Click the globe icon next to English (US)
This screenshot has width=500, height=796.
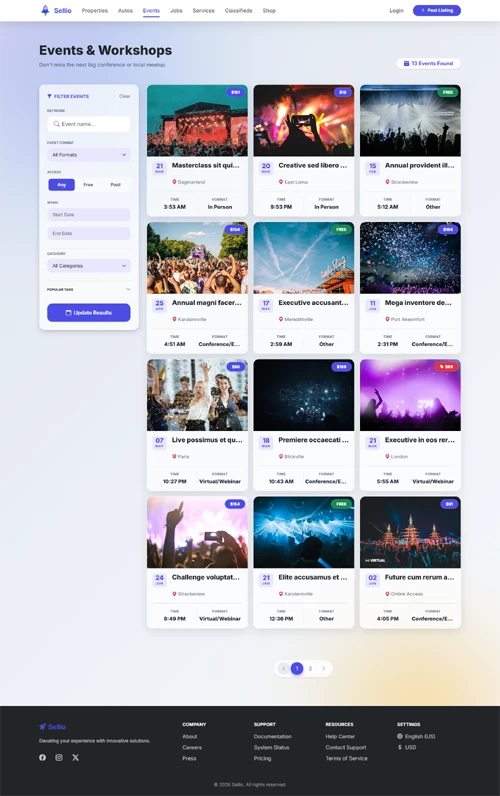[x=400, y=736]
